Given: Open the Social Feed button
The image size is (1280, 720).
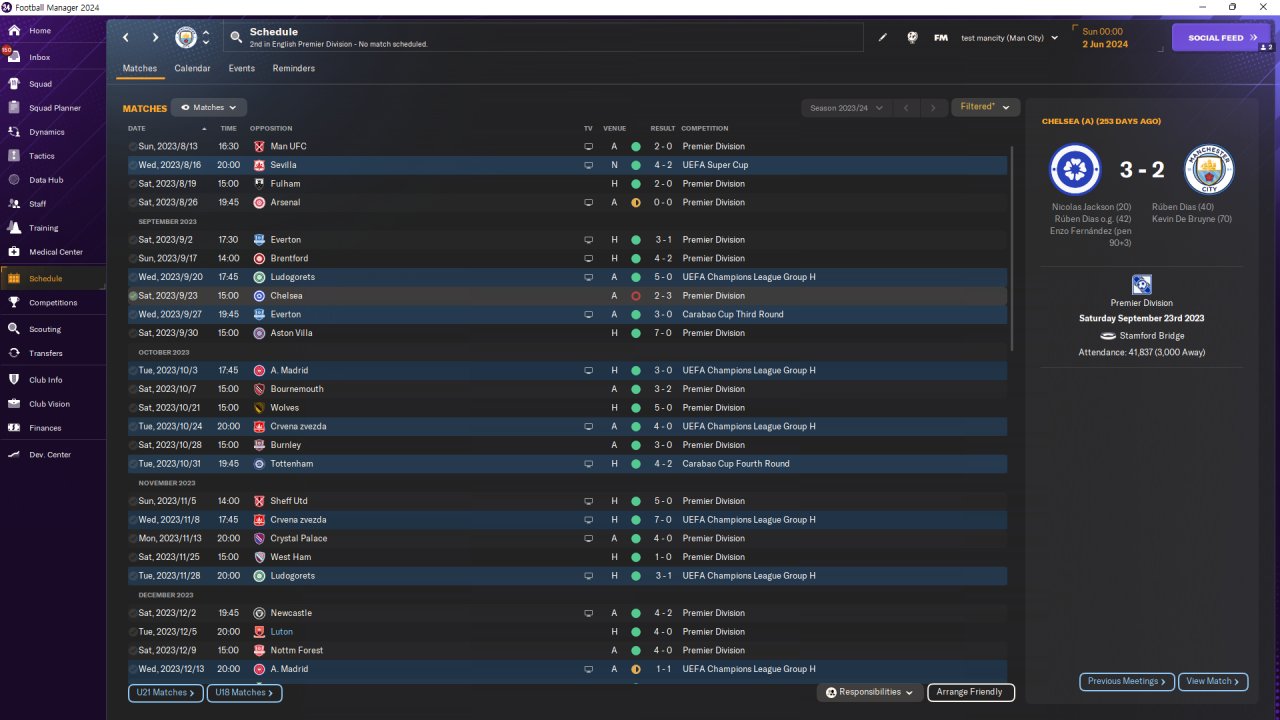Looking at the screenshot, I should pyautogui.click(x=1221, y=37).
